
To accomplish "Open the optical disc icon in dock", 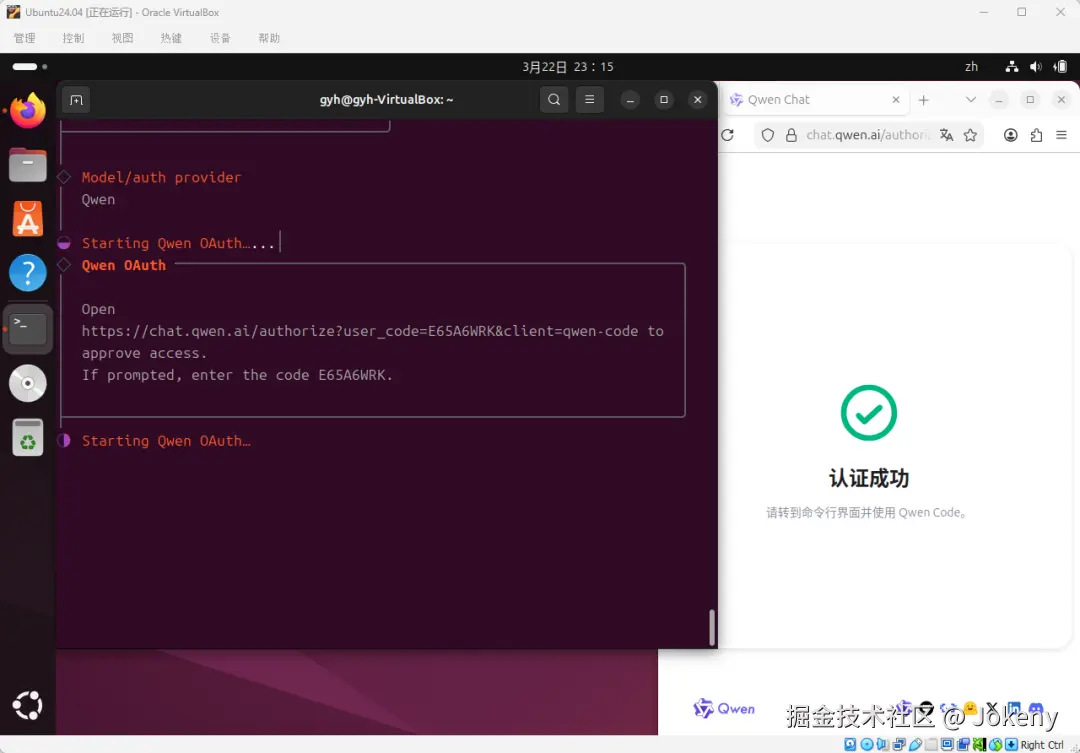I will (28, 383).
